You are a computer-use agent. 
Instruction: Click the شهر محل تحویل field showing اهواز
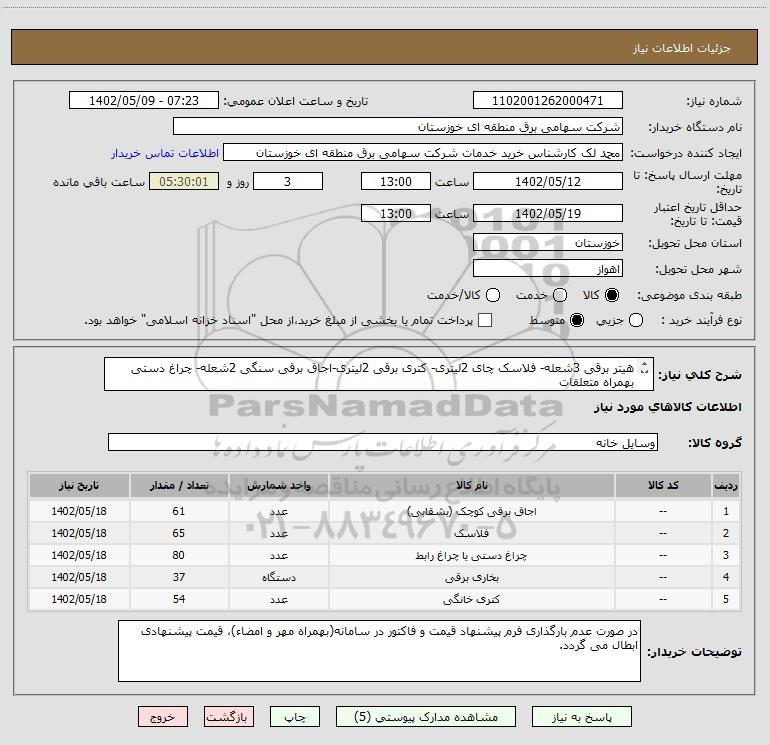click(x=547, y=269)
